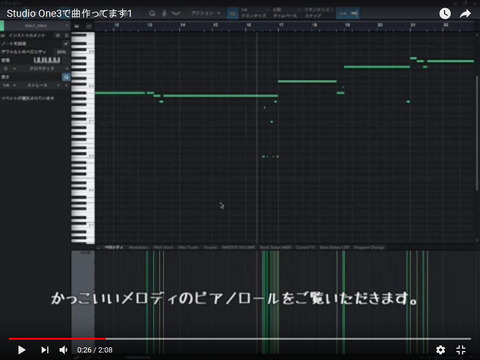Open video title 'Studio One3で曲作ってます1'
The height and width of the screenshot is (360, 480).
69,13
